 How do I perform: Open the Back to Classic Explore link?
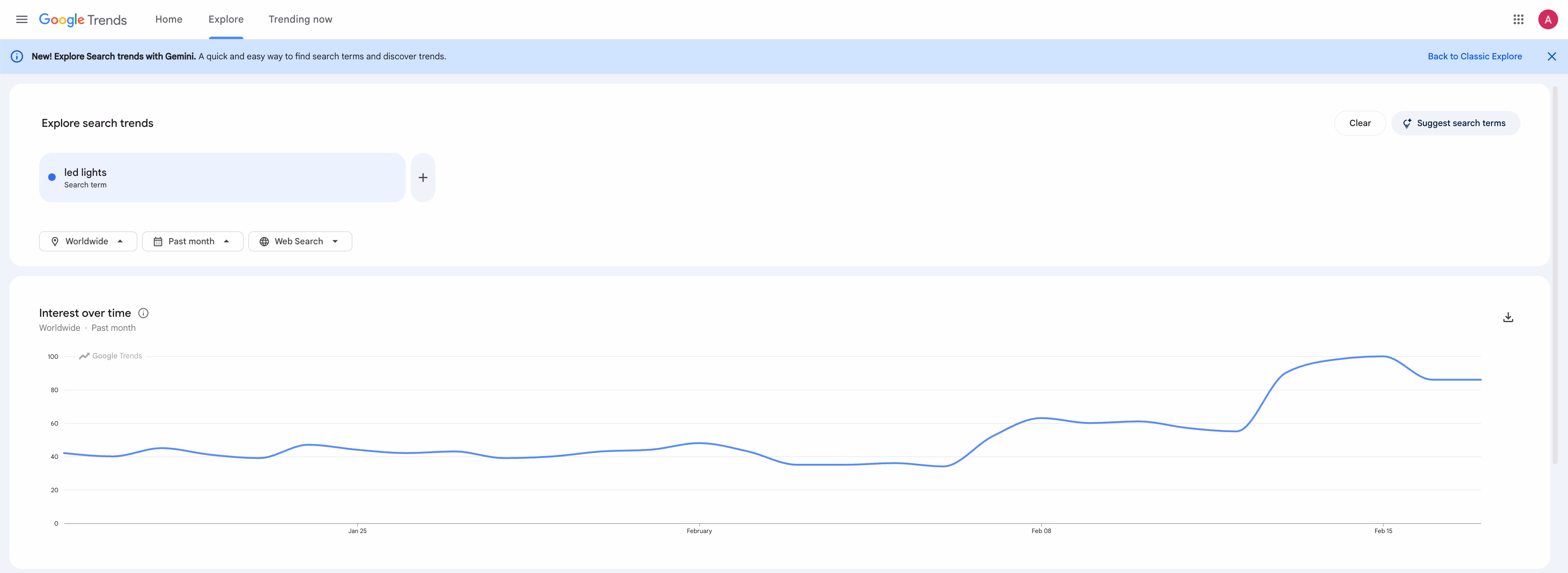1474,56
